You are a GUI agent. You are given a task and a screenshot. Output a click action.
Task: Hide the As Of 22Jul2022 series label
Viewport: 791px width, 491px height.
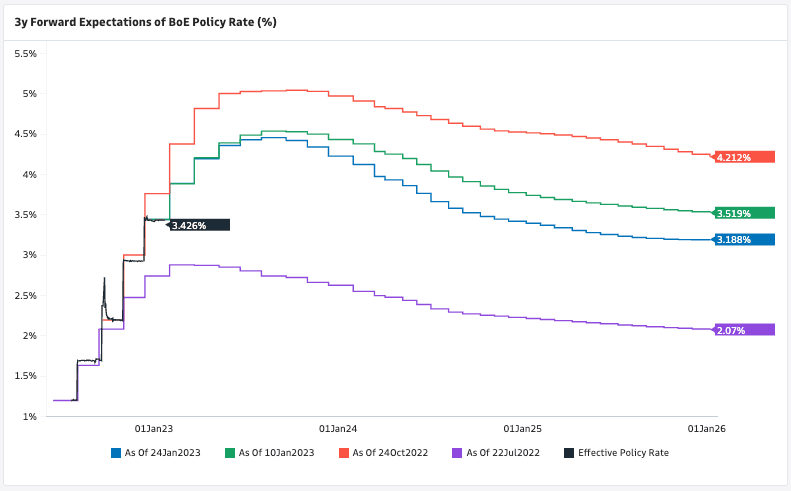503,453
